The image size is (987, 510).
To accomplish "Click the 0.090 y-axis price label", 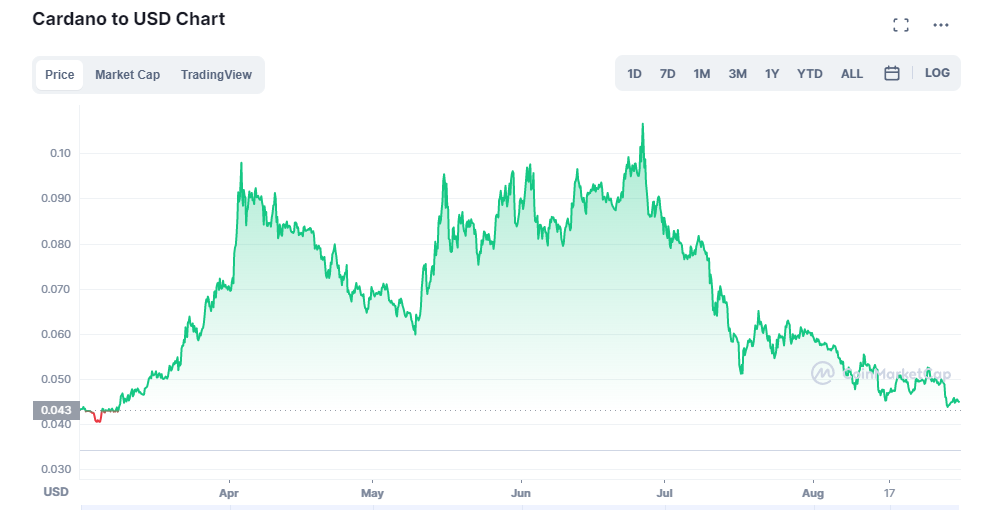I will [56, 198].
